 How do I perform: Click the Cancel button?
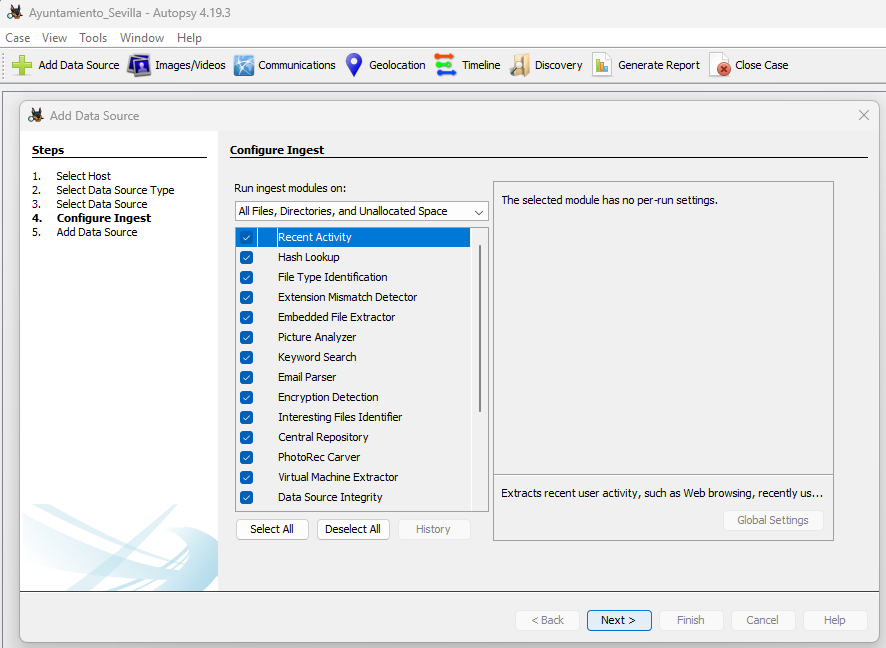tap(762, 620)
